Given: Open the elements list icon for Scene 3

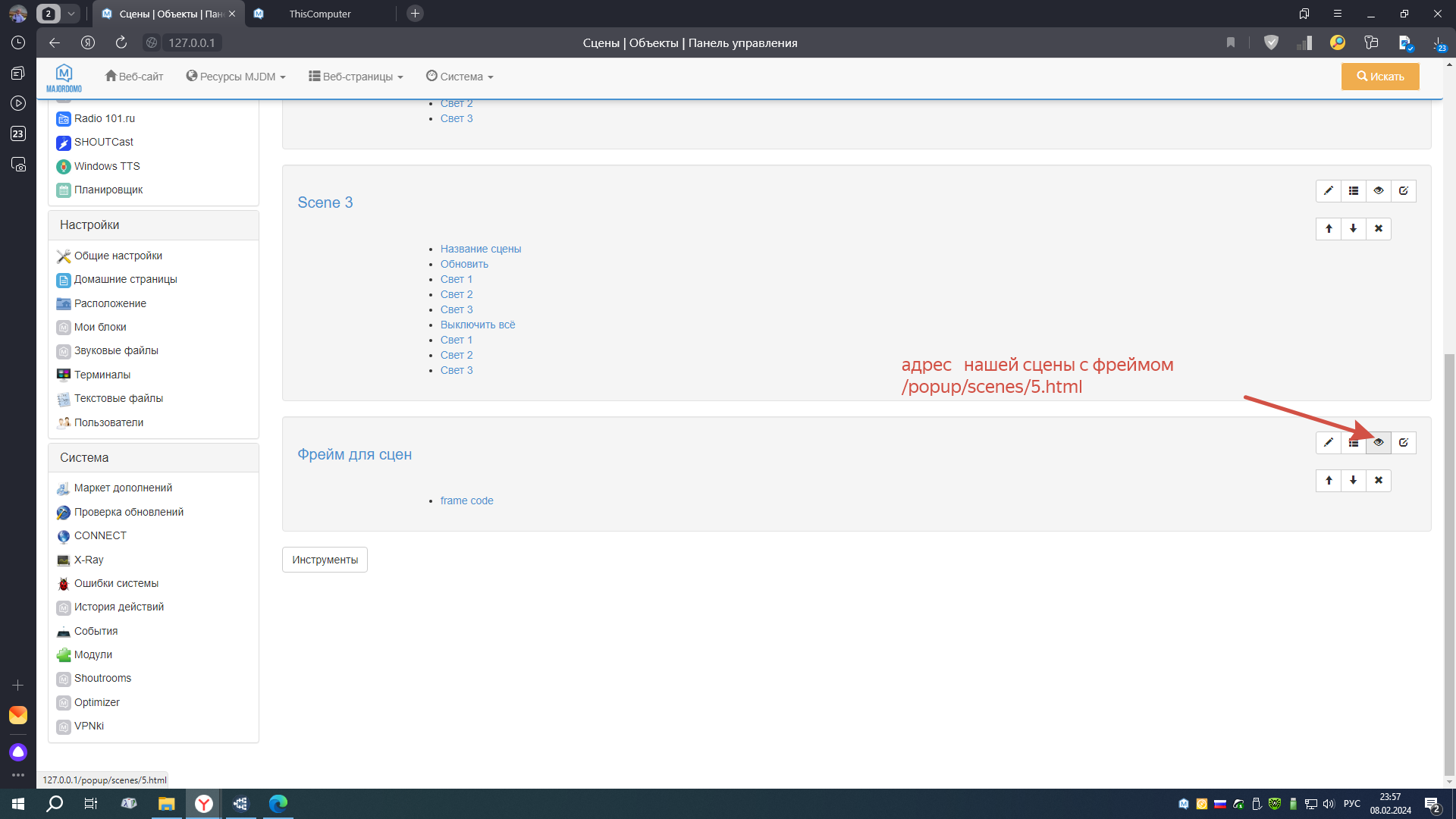Looking at the screenshot, I should pos(1354,191).
